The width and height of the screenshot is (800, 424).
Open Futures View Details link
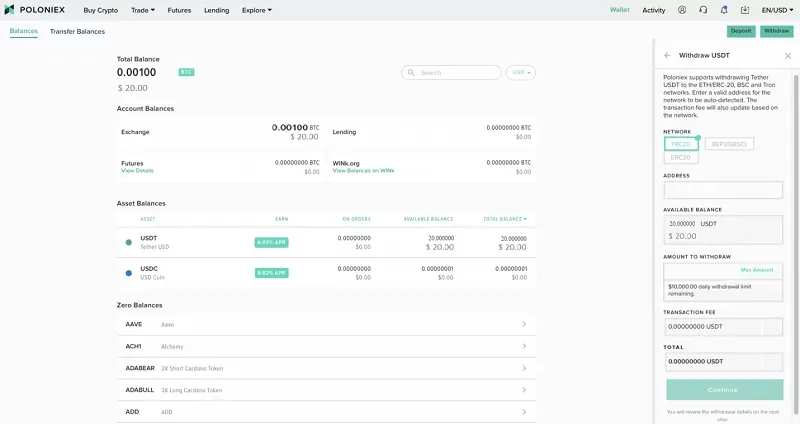tap(137, 171)
